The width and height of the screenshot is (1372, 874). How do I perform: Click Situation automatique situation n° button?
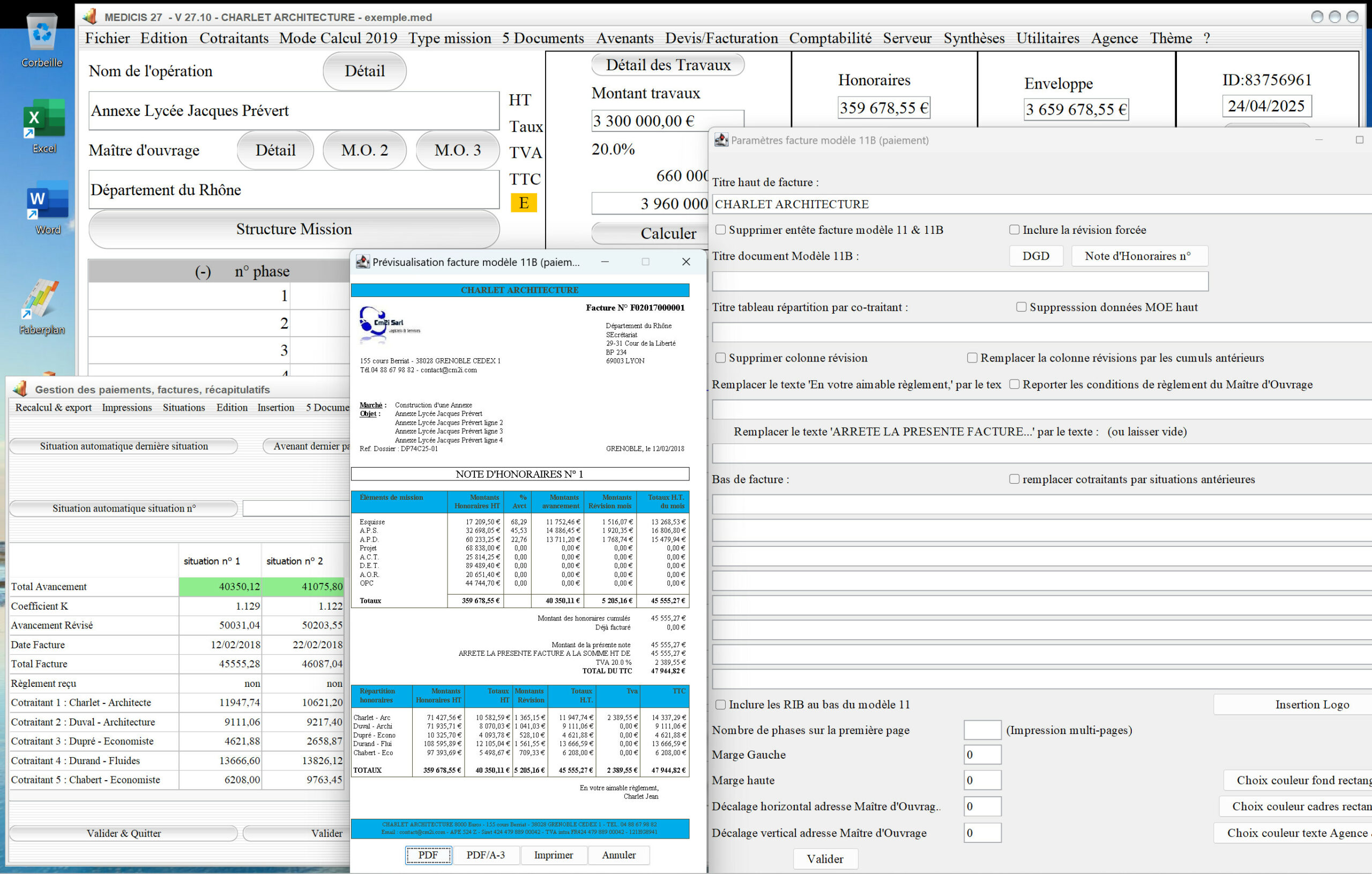[124, 508]
